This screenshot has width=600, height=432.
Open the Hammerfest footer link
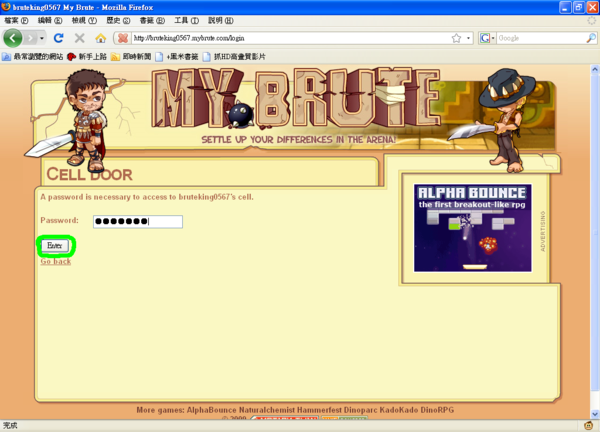(320, 410)
